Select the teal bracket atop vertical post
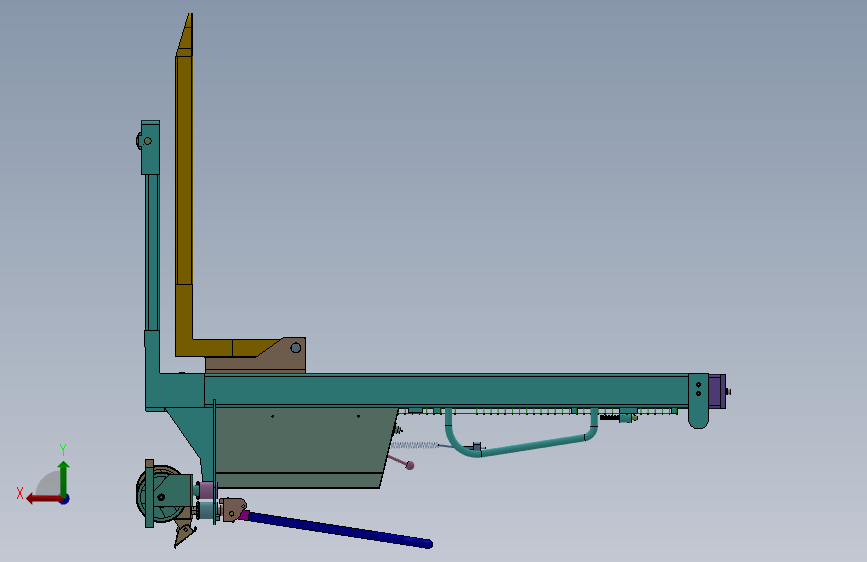The image size is (867, 562). coord(149,147)
